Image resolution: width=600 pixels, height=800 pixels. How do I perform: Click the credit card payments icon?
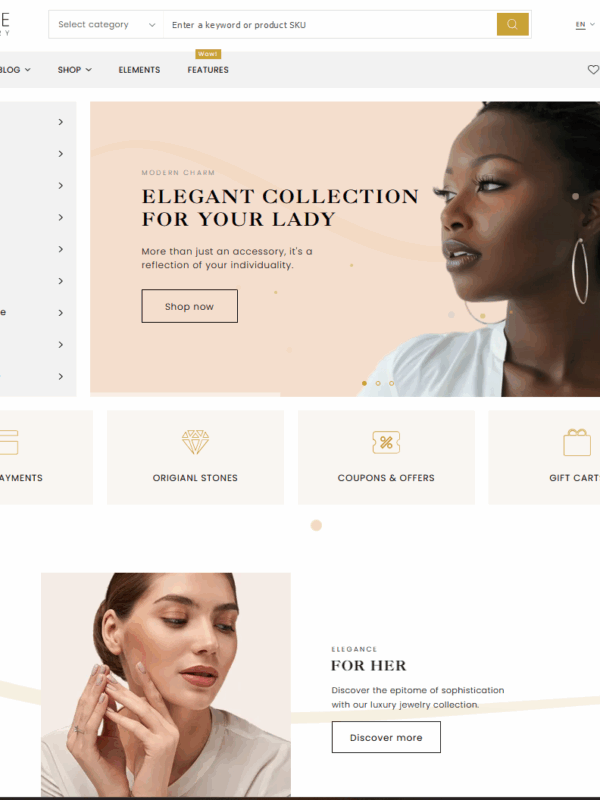tap(9, 442)
